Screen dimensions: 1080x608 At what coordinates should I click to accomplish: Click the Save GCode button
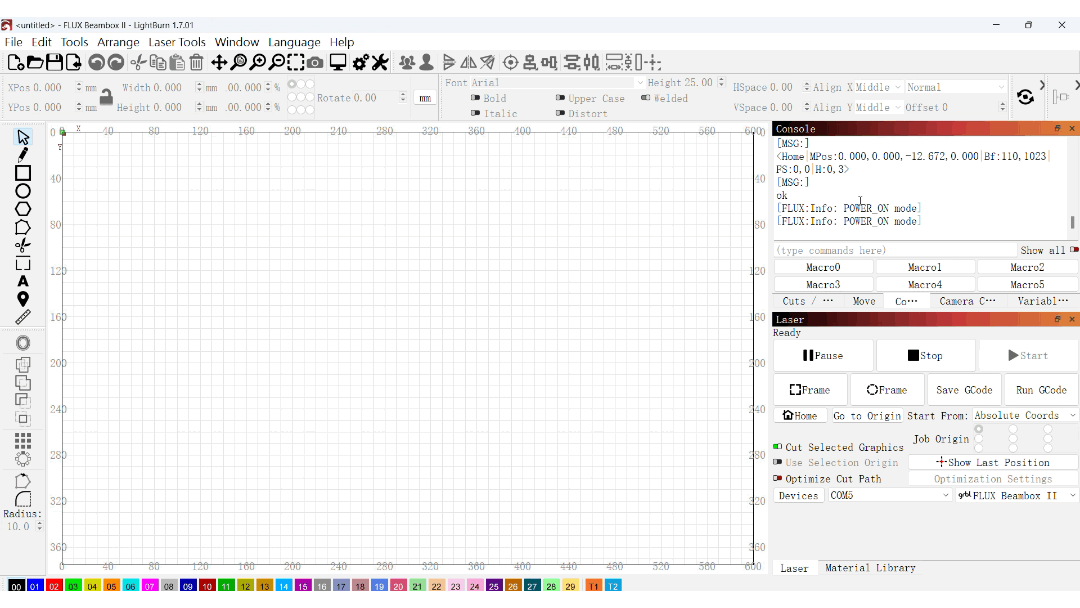click(964, 390)
